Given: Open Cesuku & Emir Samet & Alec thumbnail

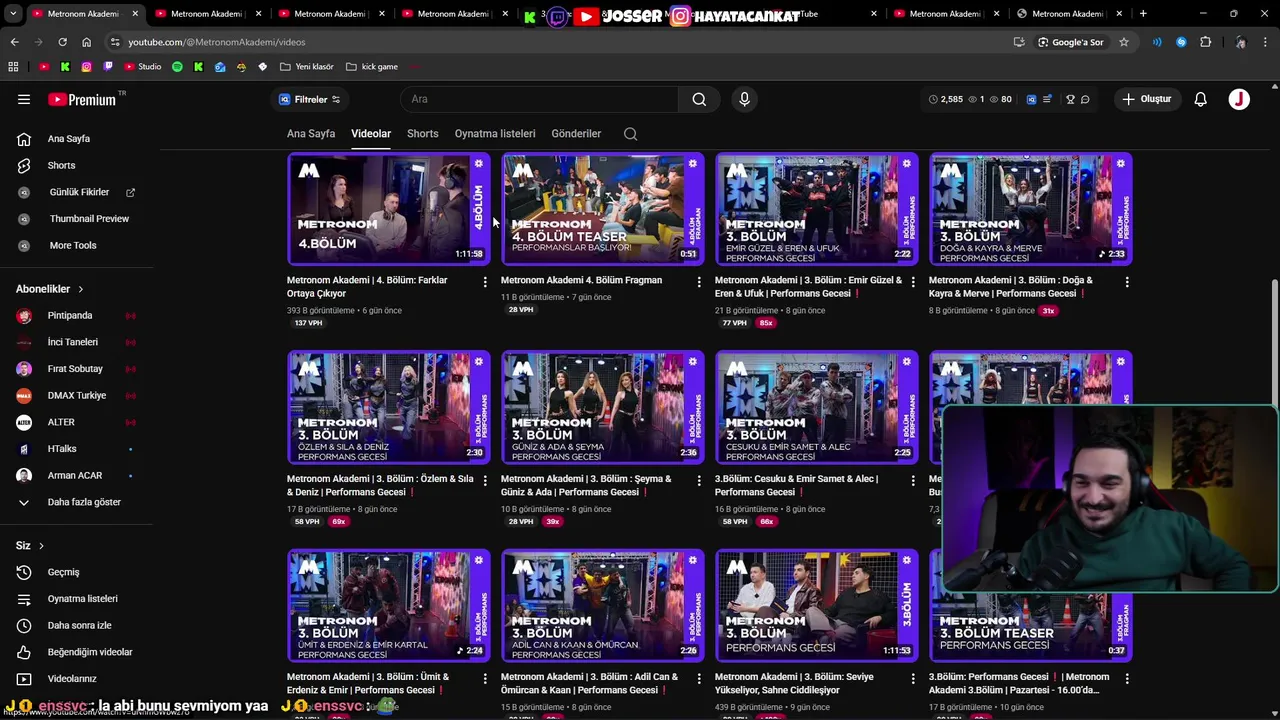Looking at the screenshot, I should click(x=817, y=407).
